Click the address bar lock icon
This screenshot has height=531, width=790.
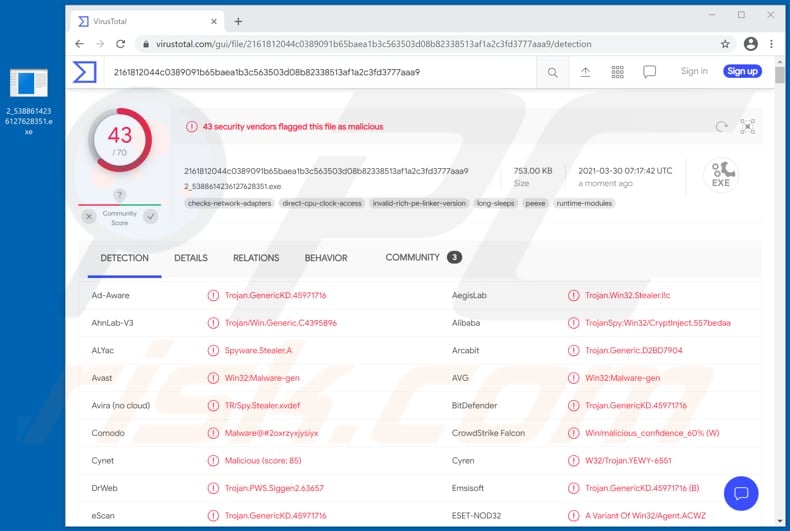click(146, 44)
